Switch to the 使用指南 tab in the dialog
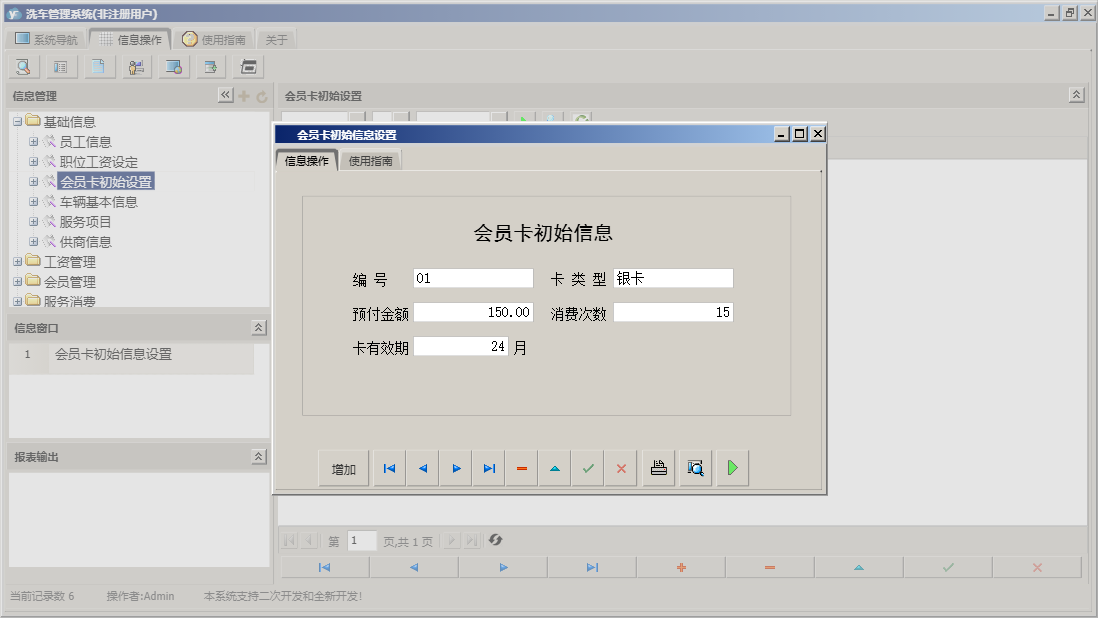The height and width of the screenshot is (618, 1098). 371,158
